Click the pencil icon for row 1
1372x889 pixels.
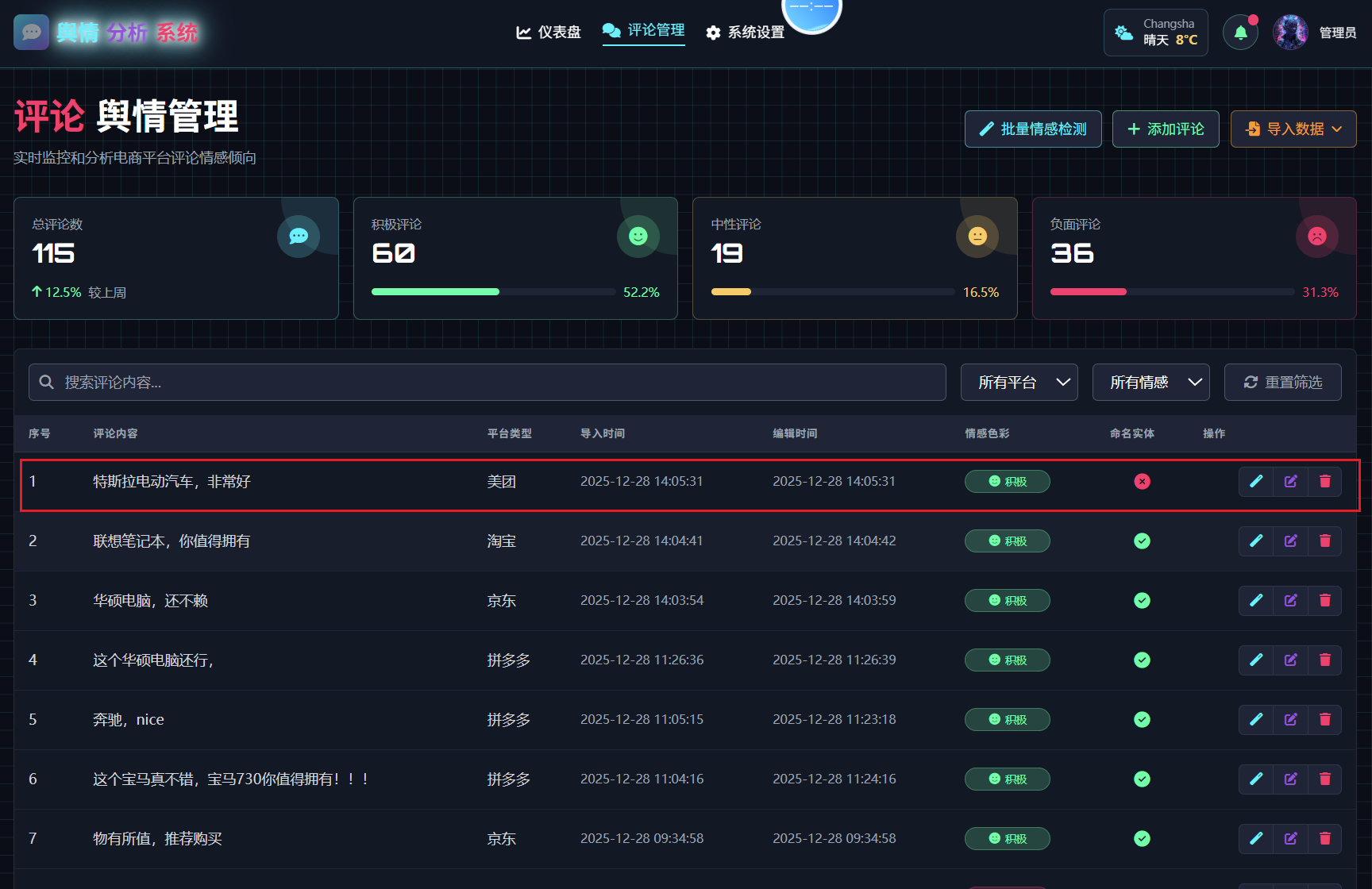click(x=1256, y=481)
